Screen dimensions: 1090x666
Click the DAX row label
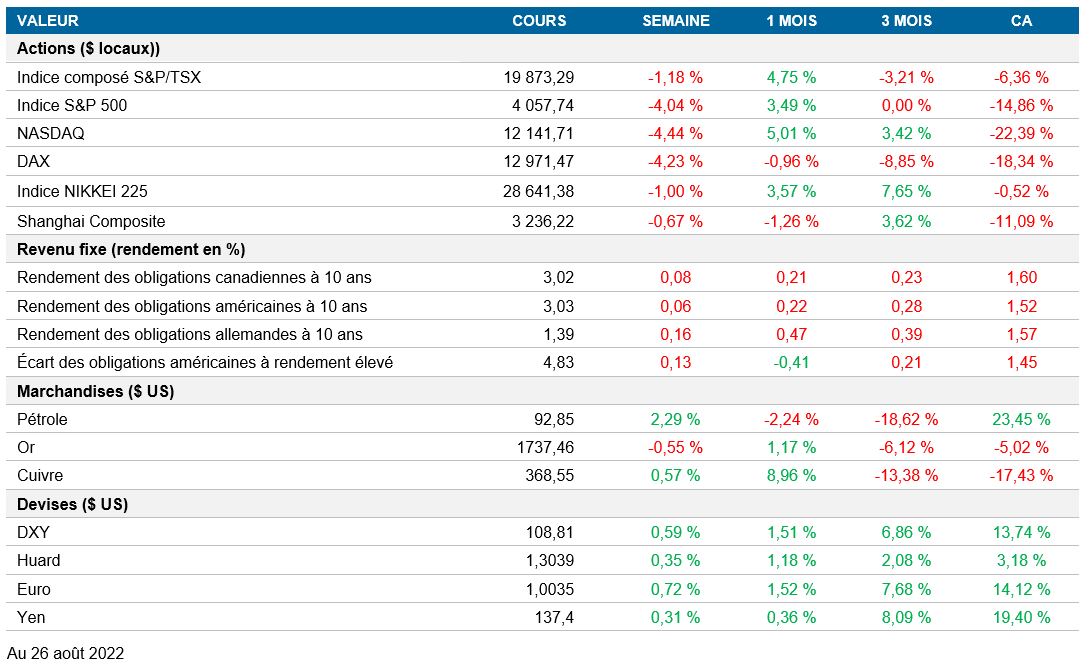click(33, 161)
